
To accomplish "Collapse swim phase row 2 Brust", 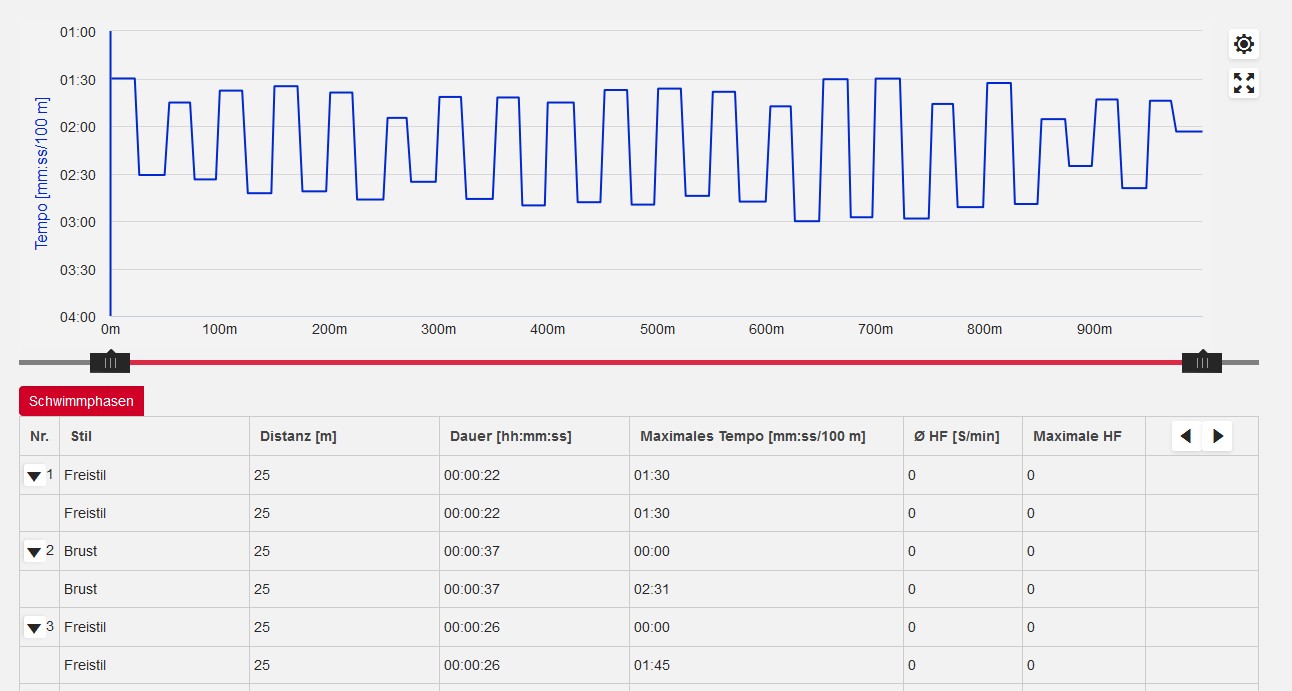I will click(x=34, y=552).
